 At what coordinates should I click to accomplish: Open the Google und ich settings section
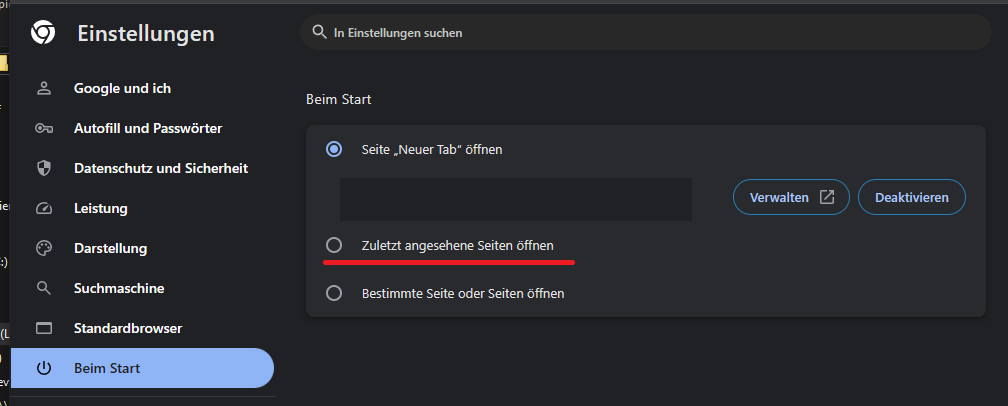(122, 88)
